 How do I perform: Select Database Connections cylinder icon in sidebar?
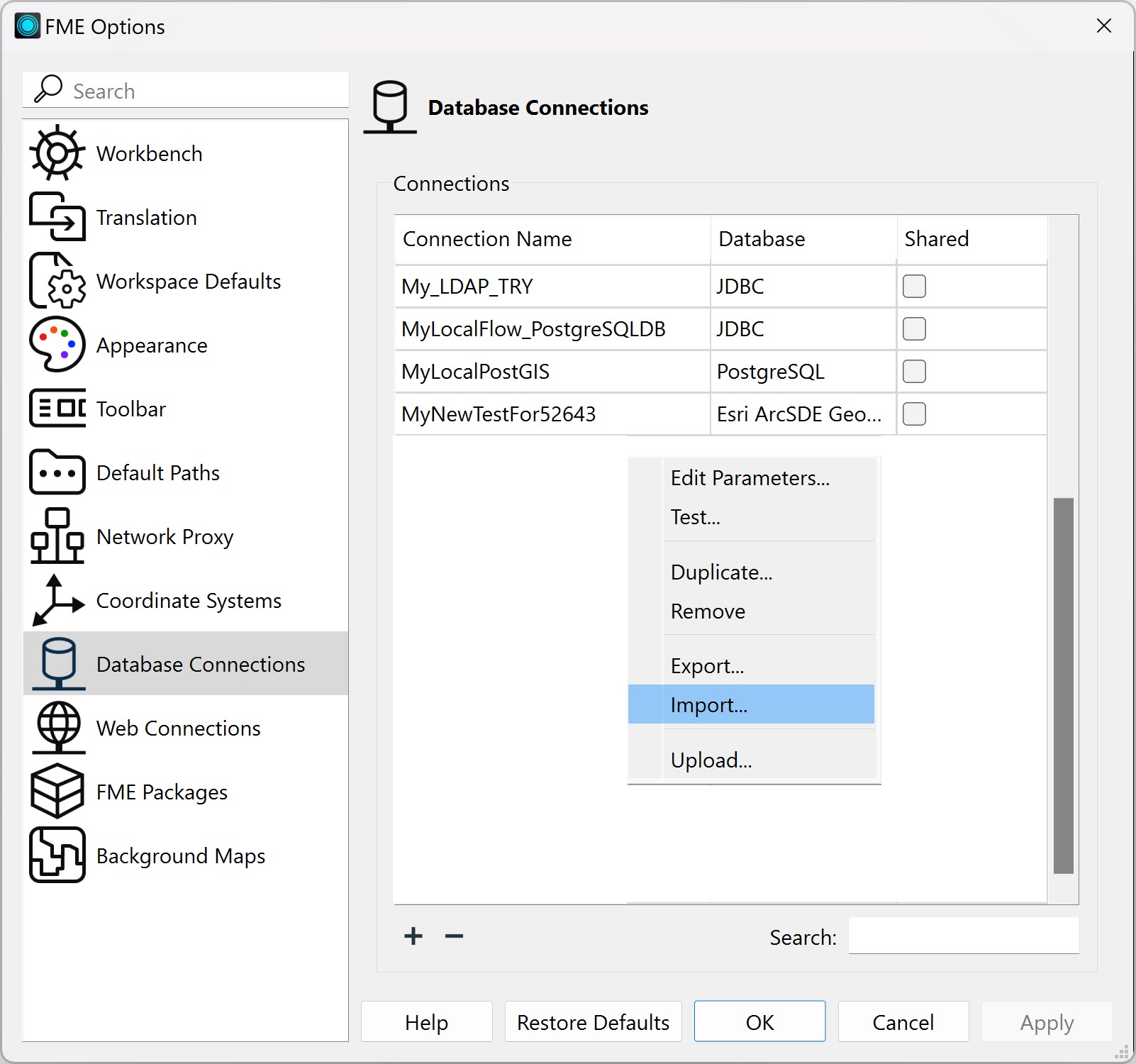(x=59, y=664)
